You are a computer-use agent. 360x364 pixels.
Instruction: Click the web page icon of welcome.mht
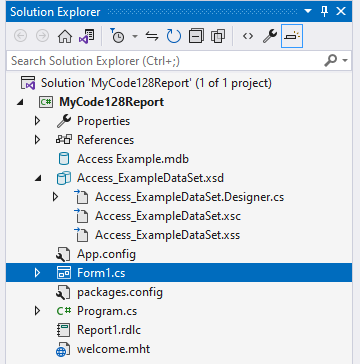63,349
